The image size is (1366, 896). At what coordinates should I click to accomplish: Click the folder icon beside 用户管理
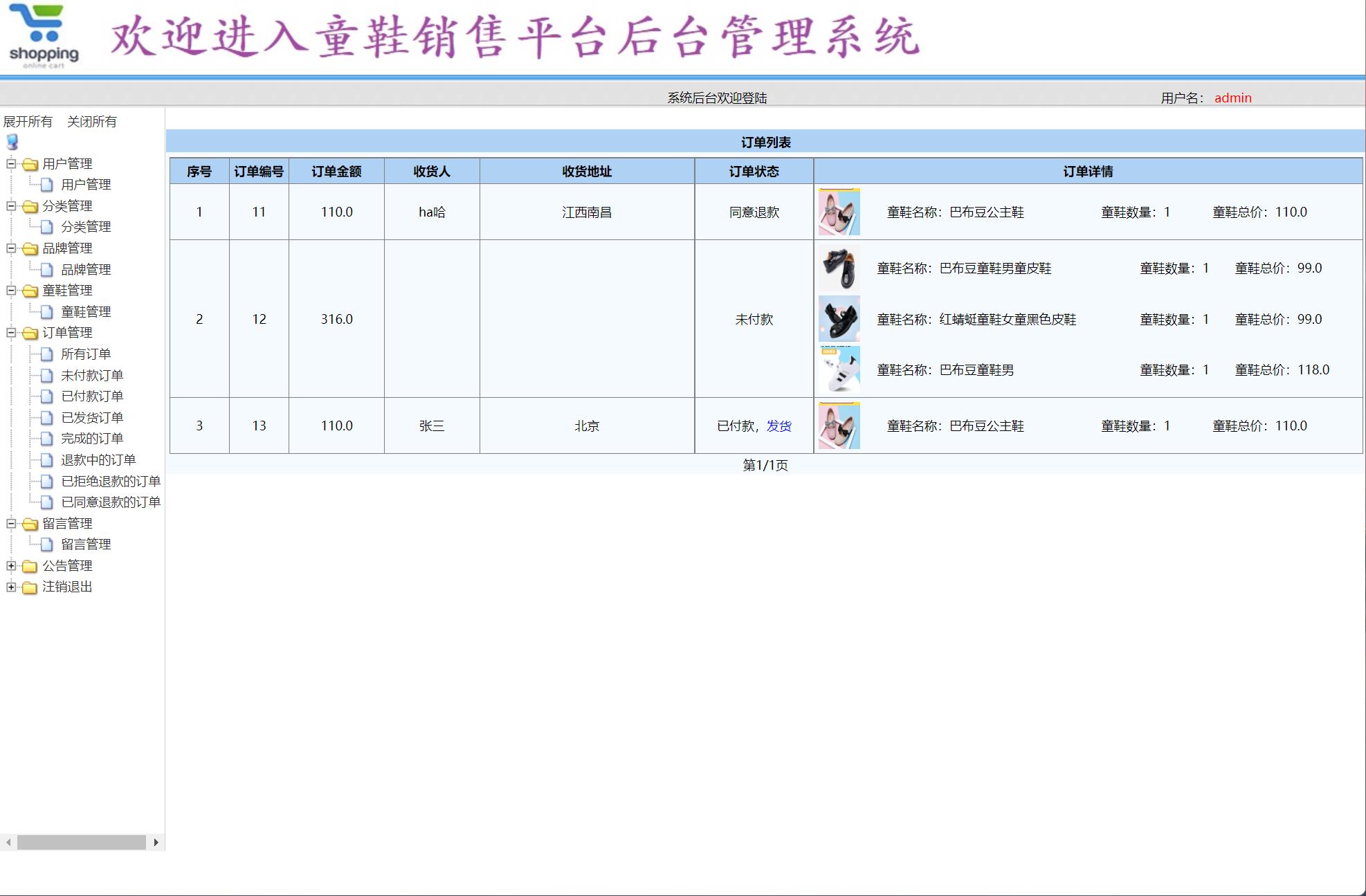pos(29,164)
